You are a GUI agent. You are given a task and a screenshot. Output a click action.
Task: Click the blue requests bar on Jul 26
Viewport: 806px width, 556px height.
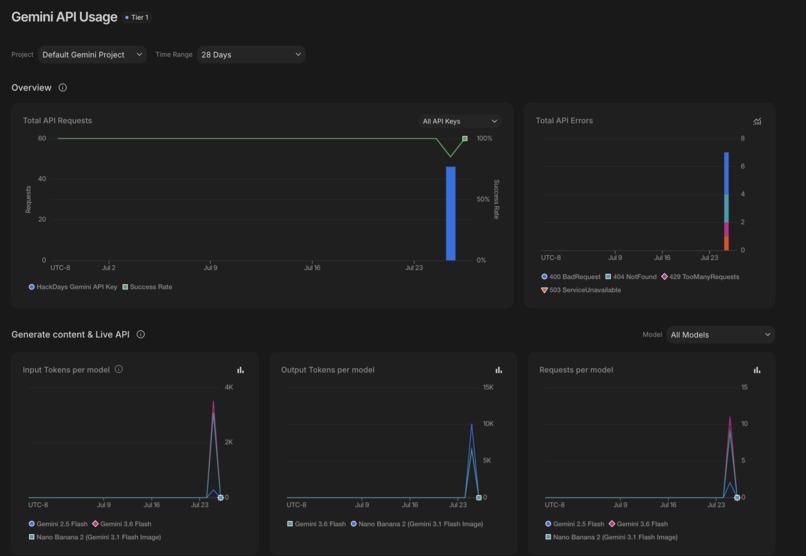coord(451,213)
